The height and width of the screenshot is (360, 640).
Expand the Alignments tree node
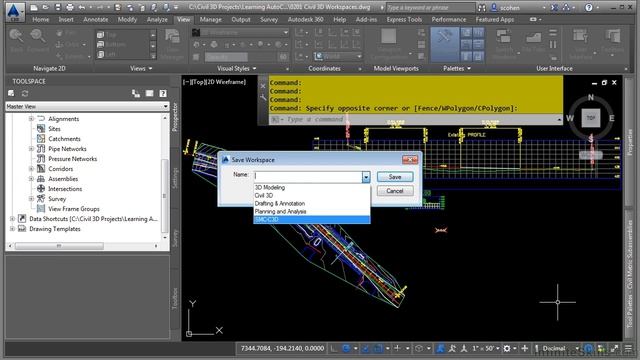(x=31, y=119)
